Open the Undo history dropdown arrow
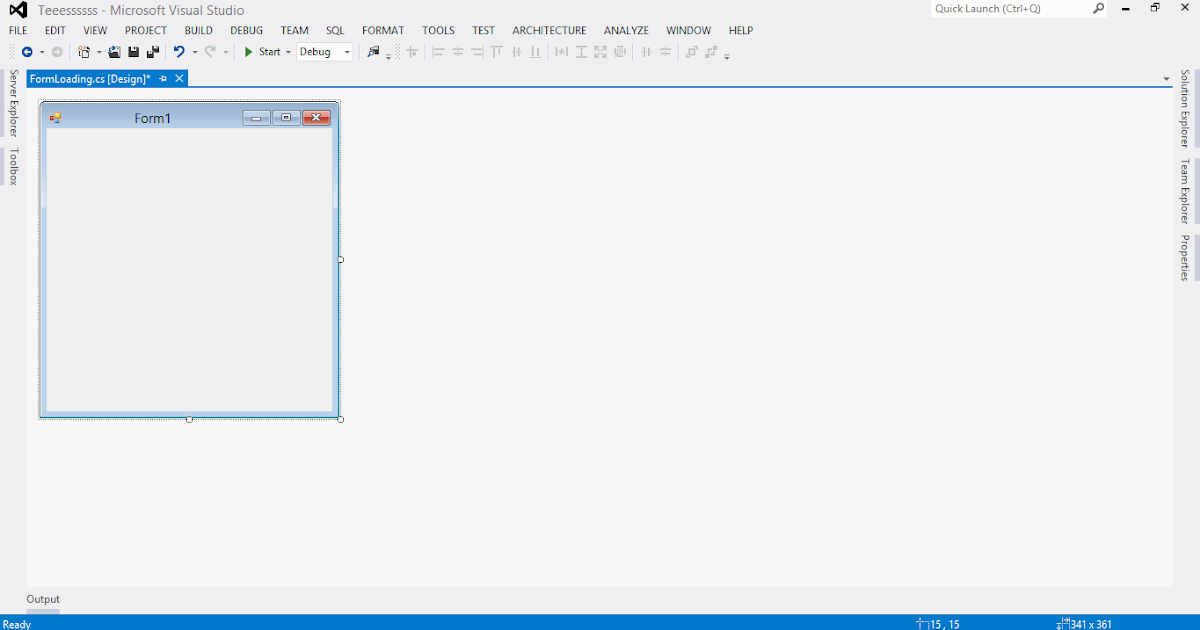1200x630 pixels. tap(194, 51)
